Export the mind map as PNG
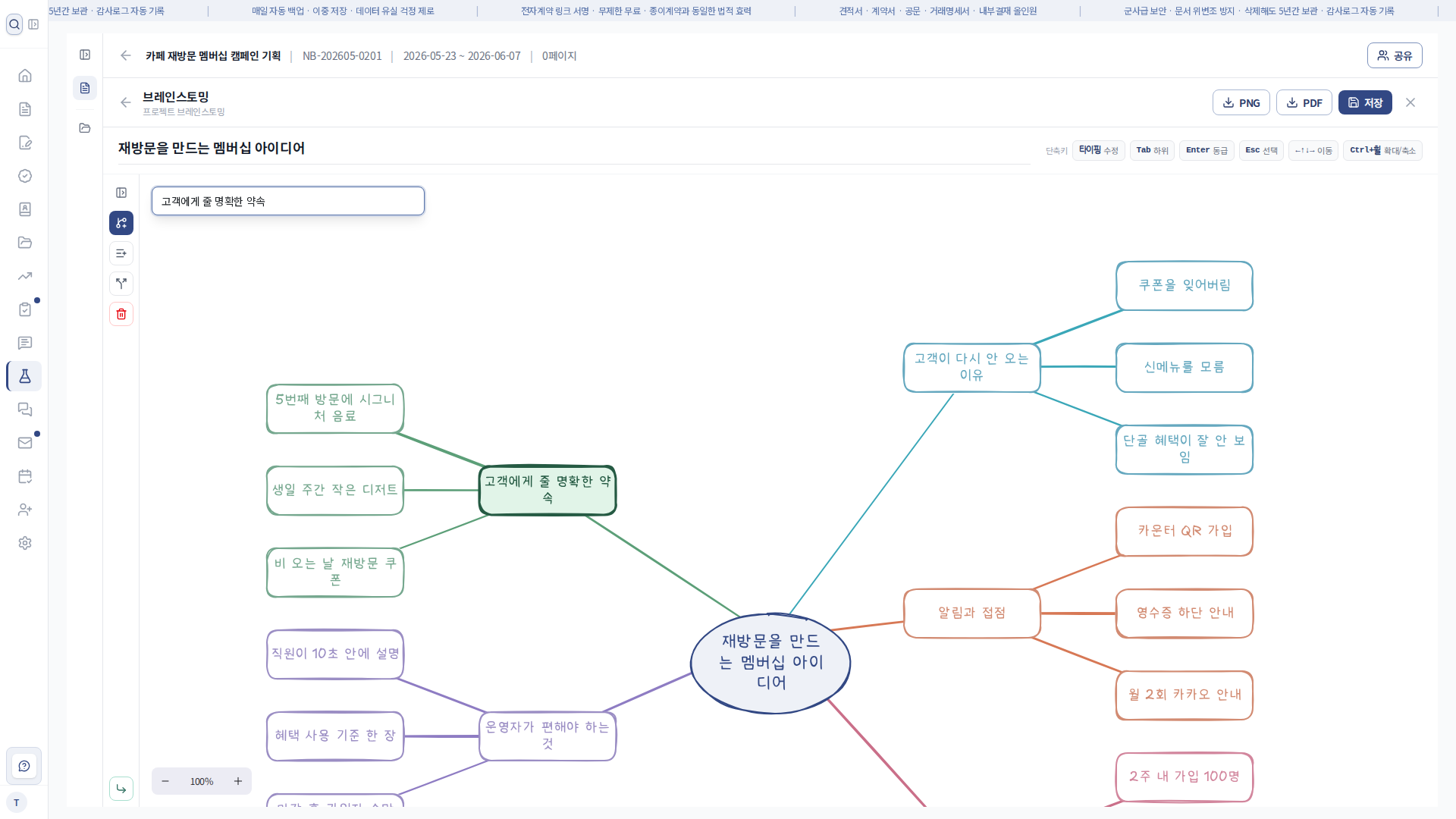The image size is (1456, 819). pos(1241,102)
